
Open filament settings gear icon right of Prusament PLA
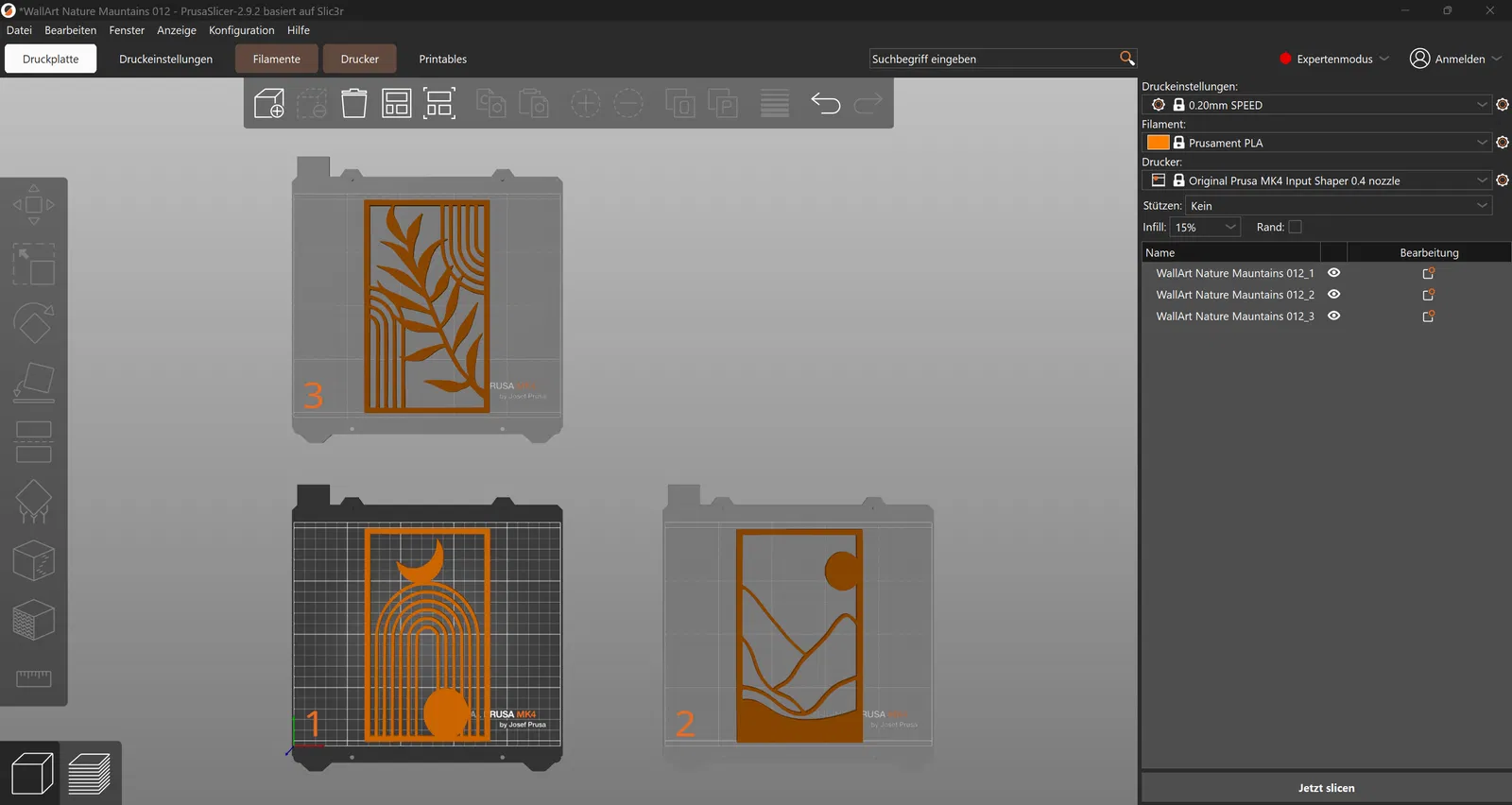pyautogui.click(x=1503, y=143)
